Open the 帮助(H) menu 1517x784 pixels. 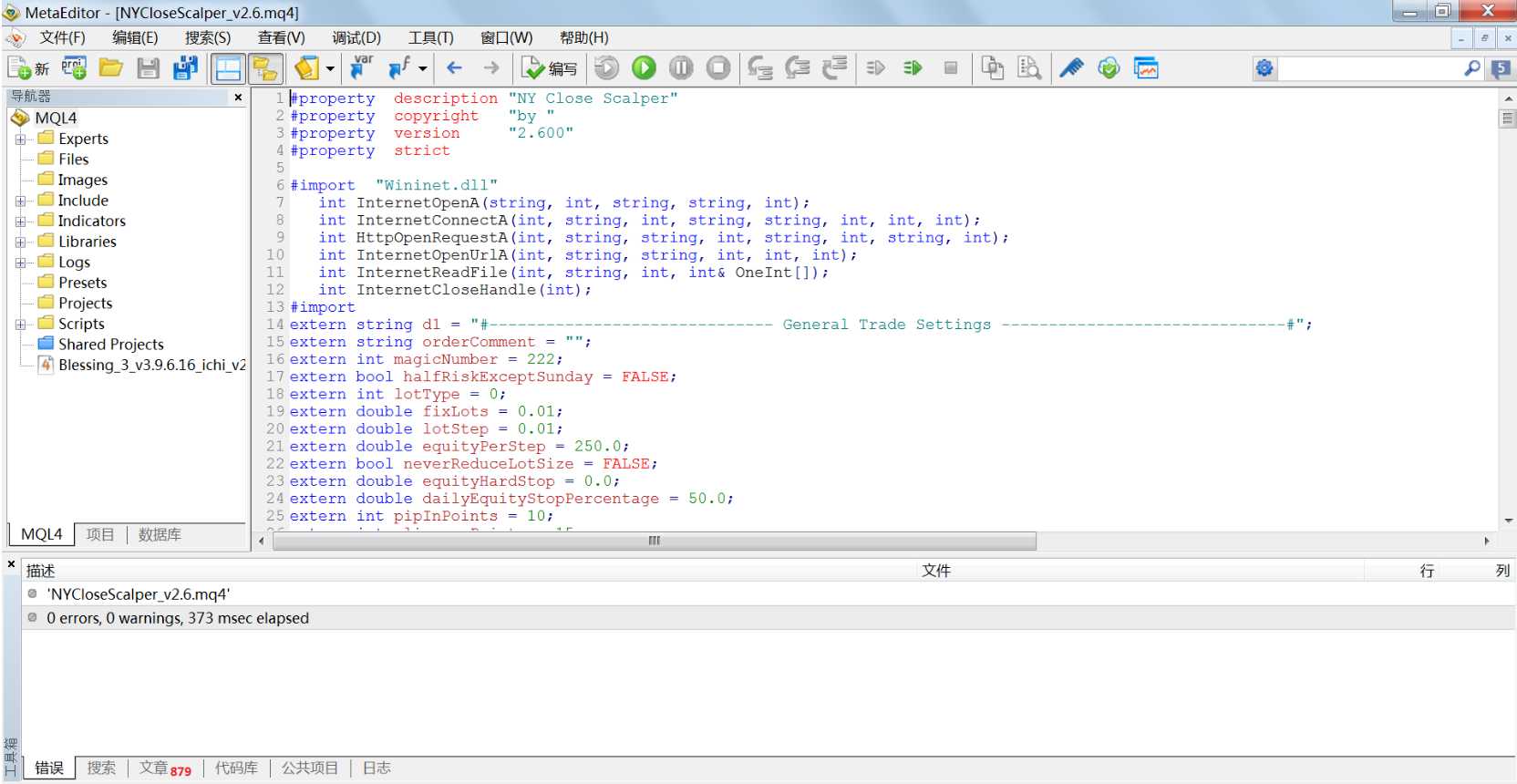point(583,37)
